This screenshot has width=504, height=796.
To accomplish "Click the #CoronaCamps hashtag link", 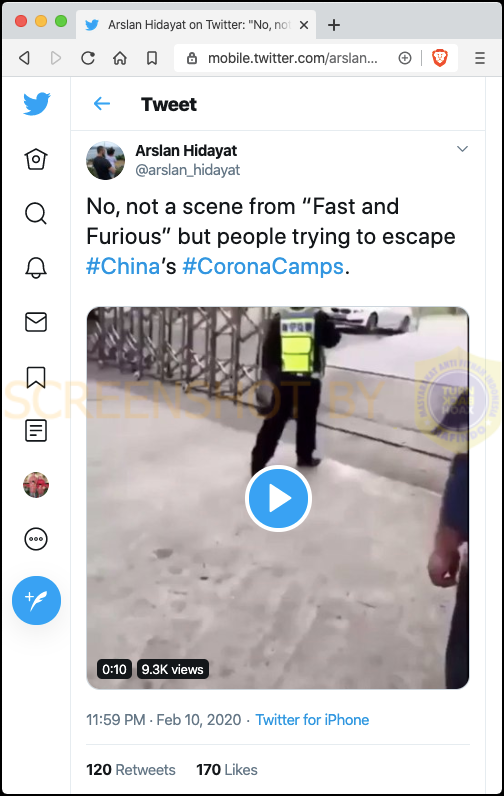I will (263, 266).
